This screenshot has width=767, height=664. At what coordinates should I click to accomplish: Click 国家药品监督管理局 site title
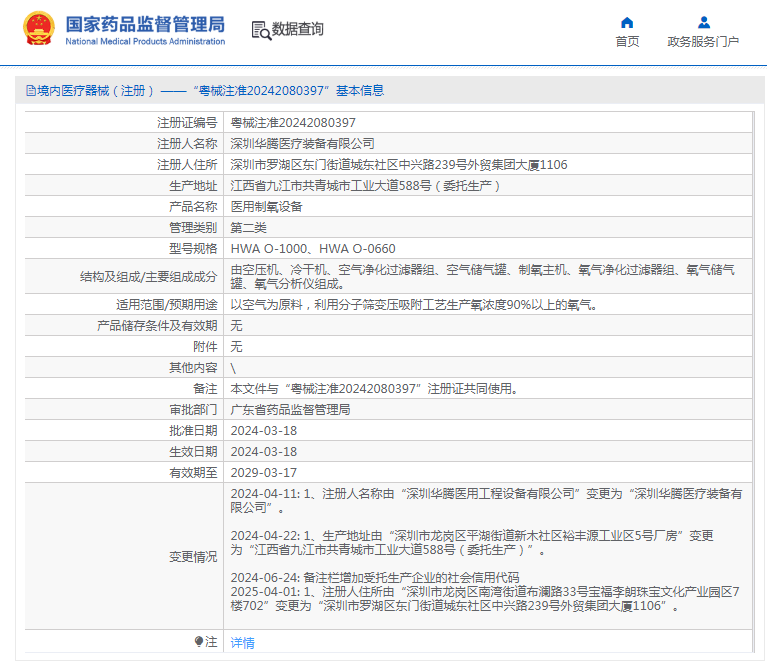coord(145,24)
